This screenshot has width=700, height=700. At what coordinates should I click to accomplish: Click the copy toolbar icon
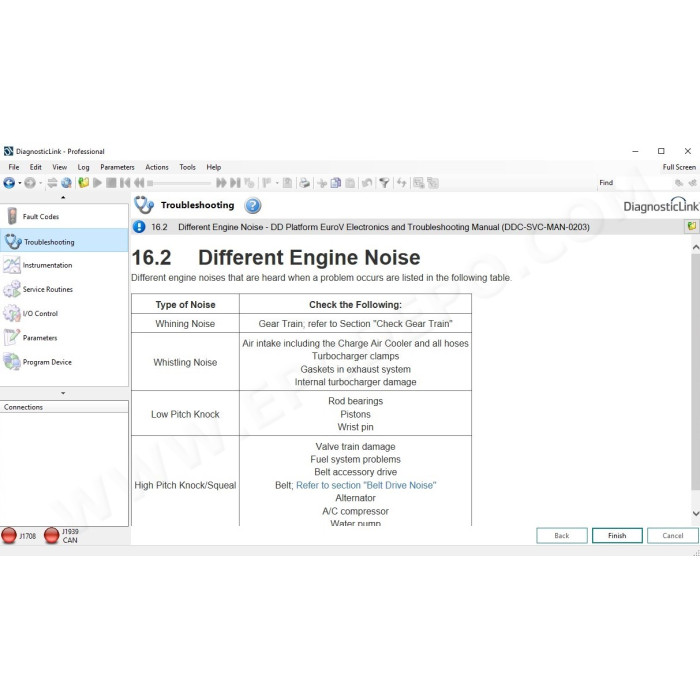(336, 183)
